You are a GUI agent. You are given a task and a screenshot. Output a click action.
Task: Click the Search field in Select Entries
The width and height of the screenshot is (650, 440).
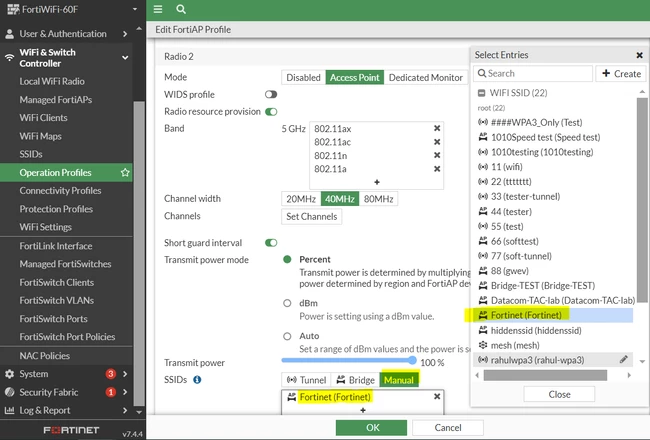coord(533,73)
